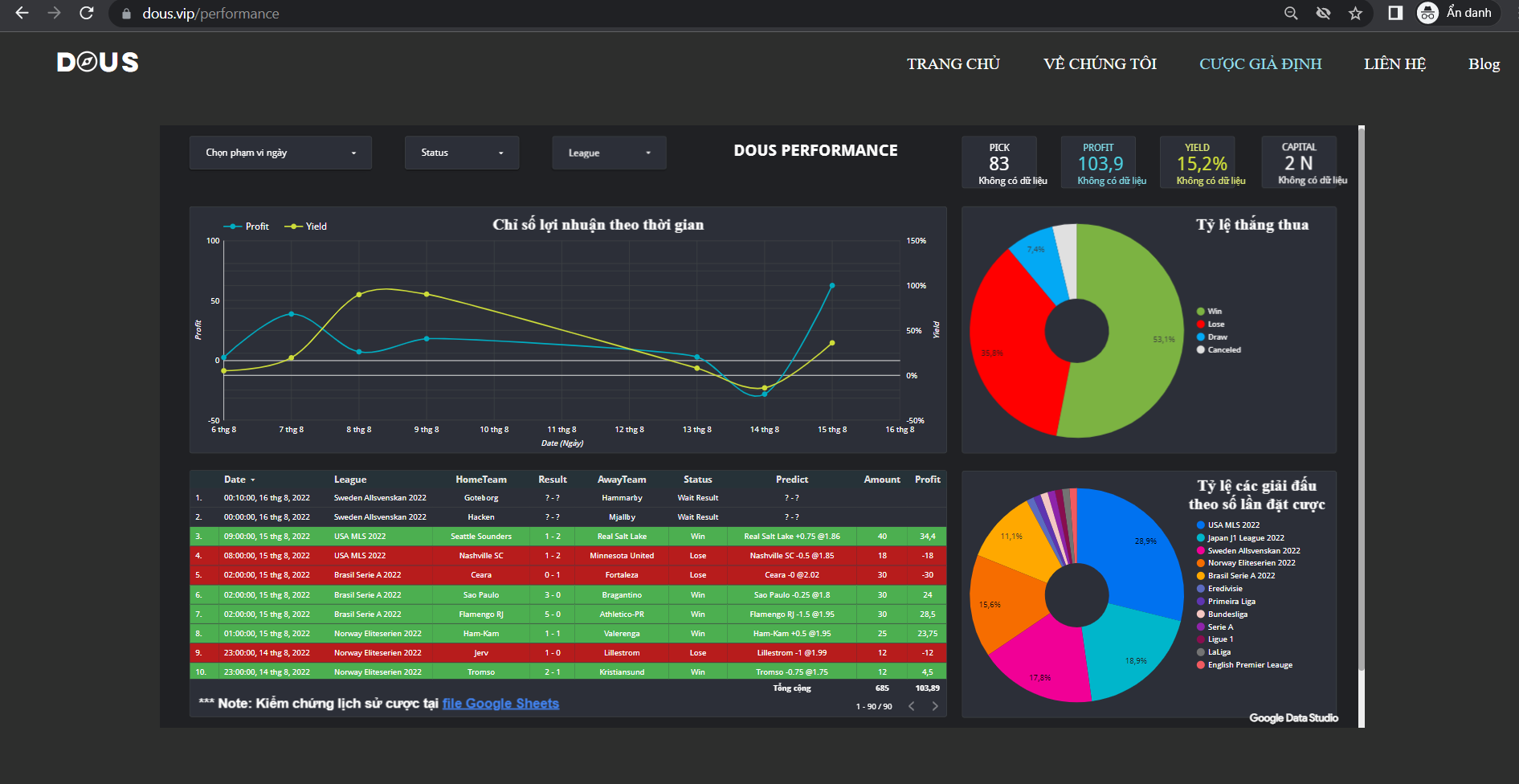Open the TRANG CHỦ menu item
This screenshot has width=1519, height=784.
coord(953,64)
